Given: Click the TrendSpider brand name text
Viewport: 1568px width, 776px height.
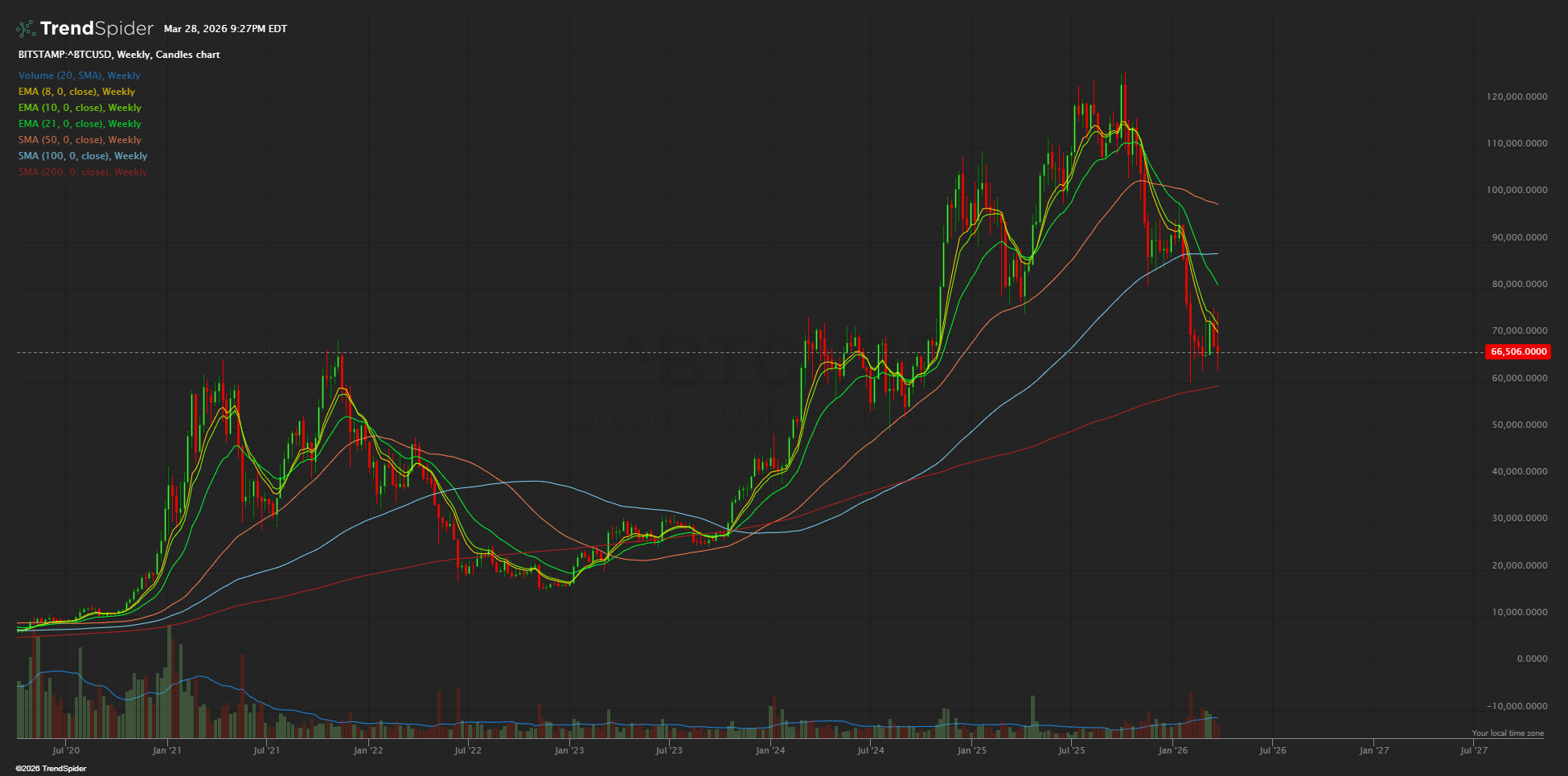Looking at the screenshot, I should pyautogui.click(x=96, y=29).
